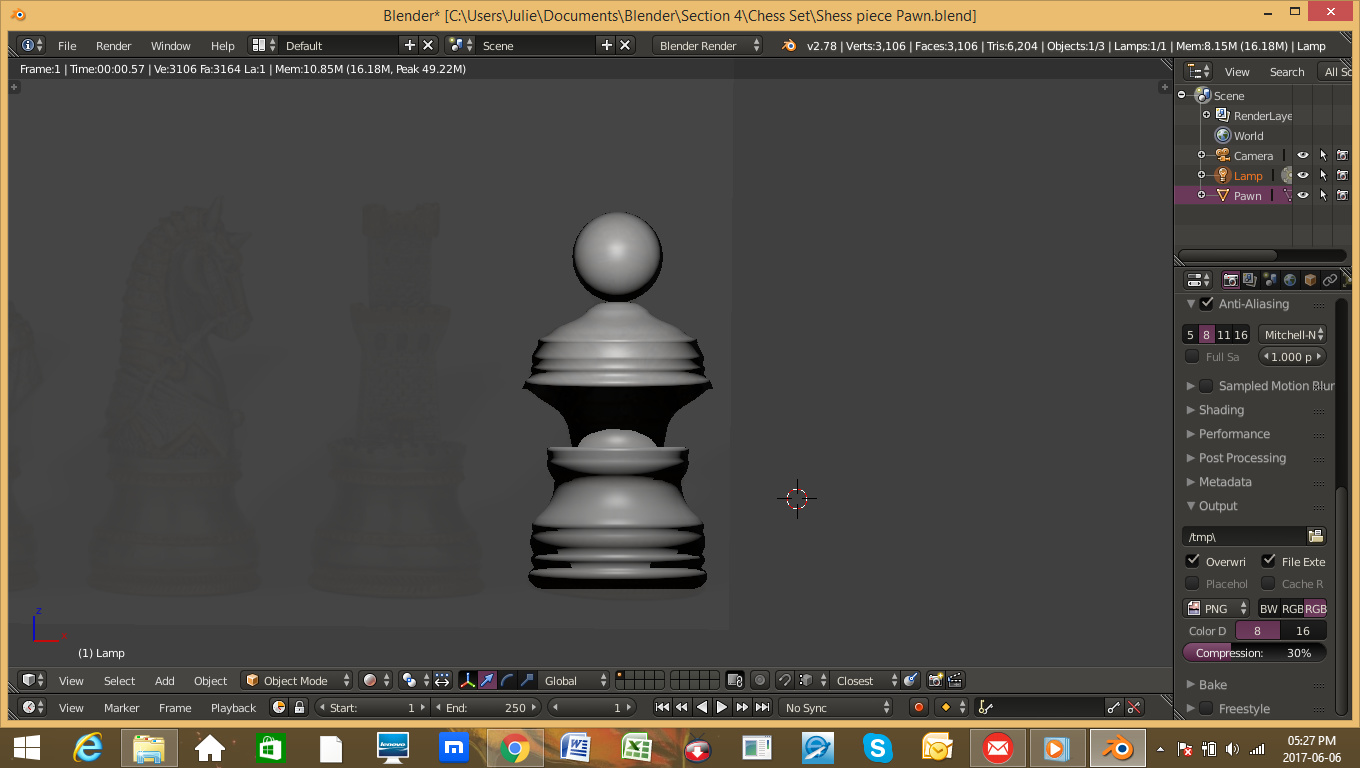Toggle the Anti-Aliasing checkbox
Screen dimensions: 1360x768
point(1207,303)
